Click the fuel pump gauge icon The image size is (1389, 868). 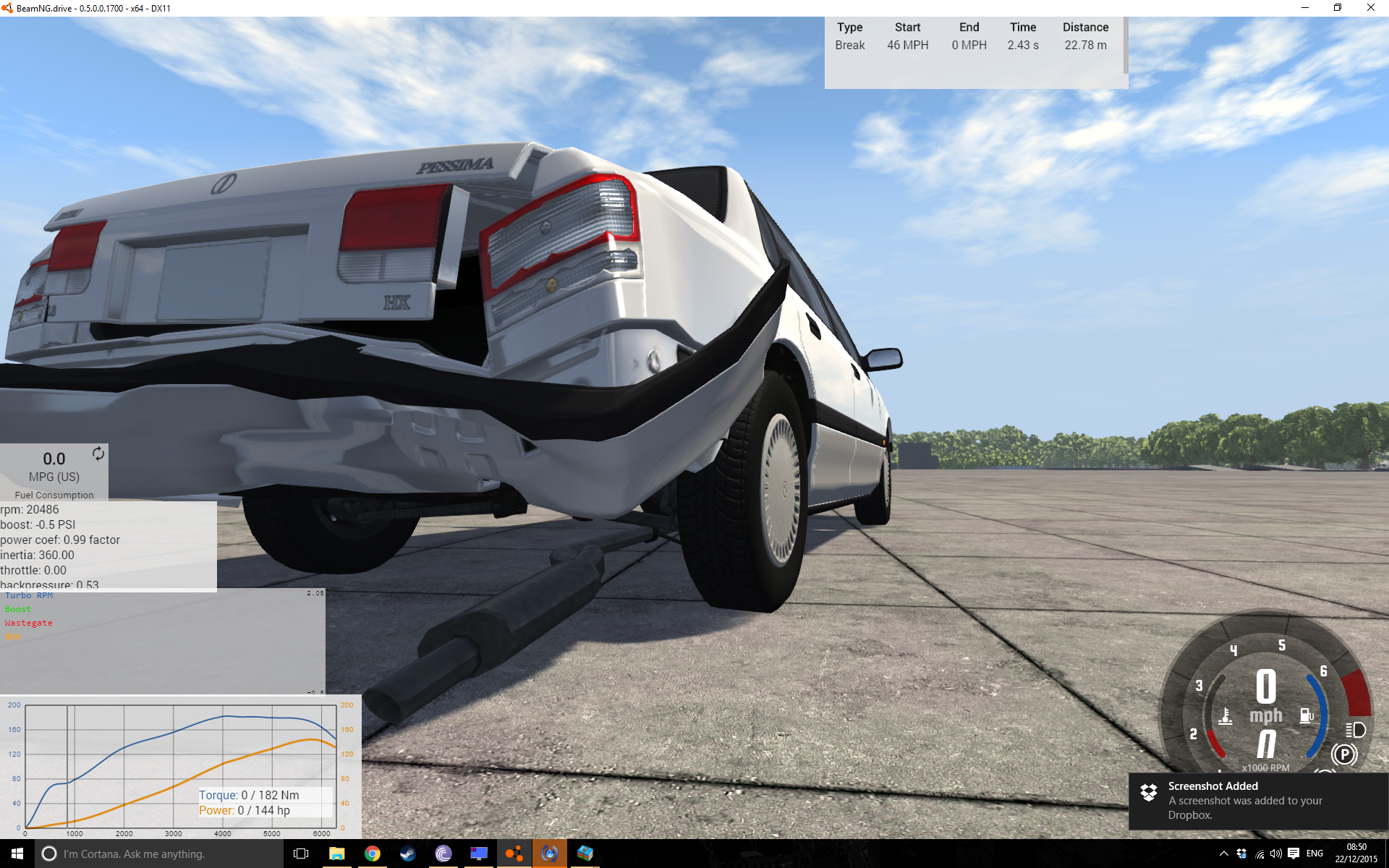(x=1307, y=715)
